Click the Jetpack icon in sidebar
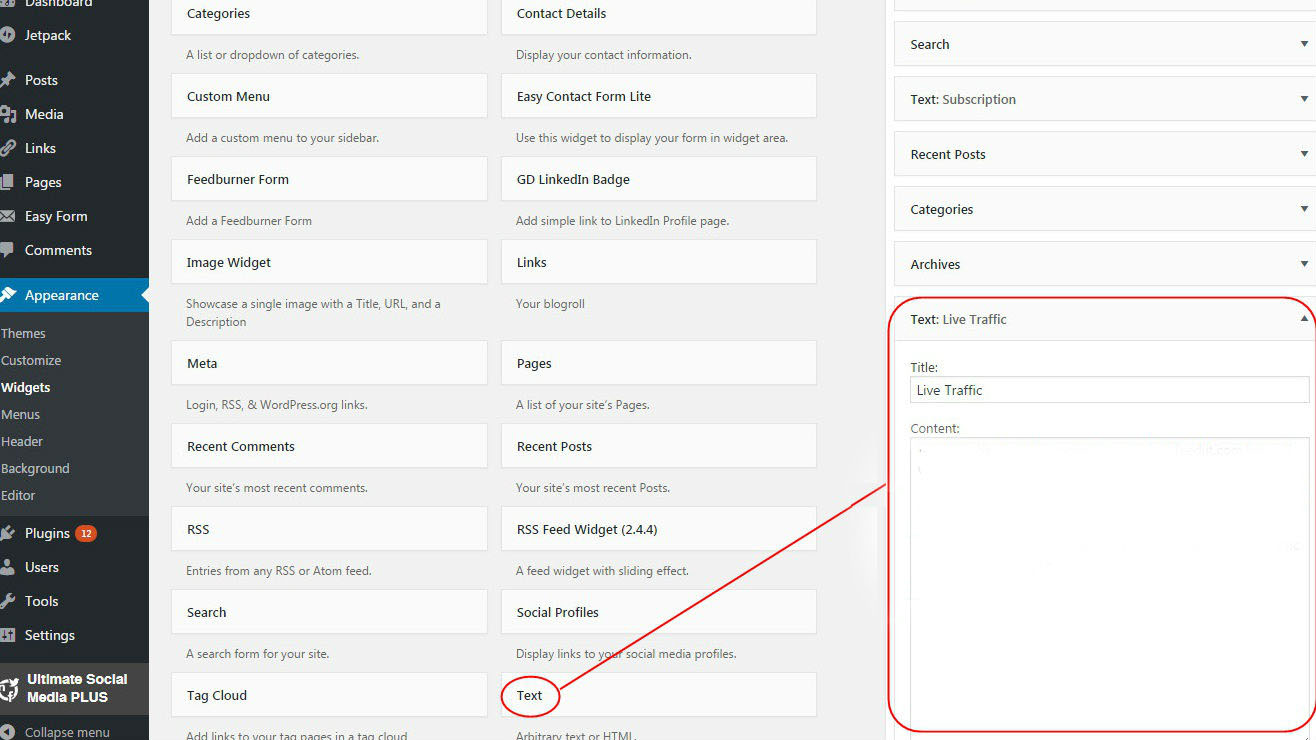The image size is (1316, 740). pyautogui.click(x=7, y=35)
